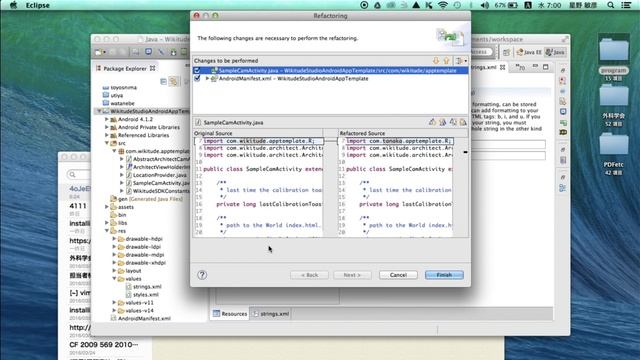Click Refactored Source import com.tanaka line
Image resolution: width=640 pixels, height=360 pixels.
click(399, 141)
